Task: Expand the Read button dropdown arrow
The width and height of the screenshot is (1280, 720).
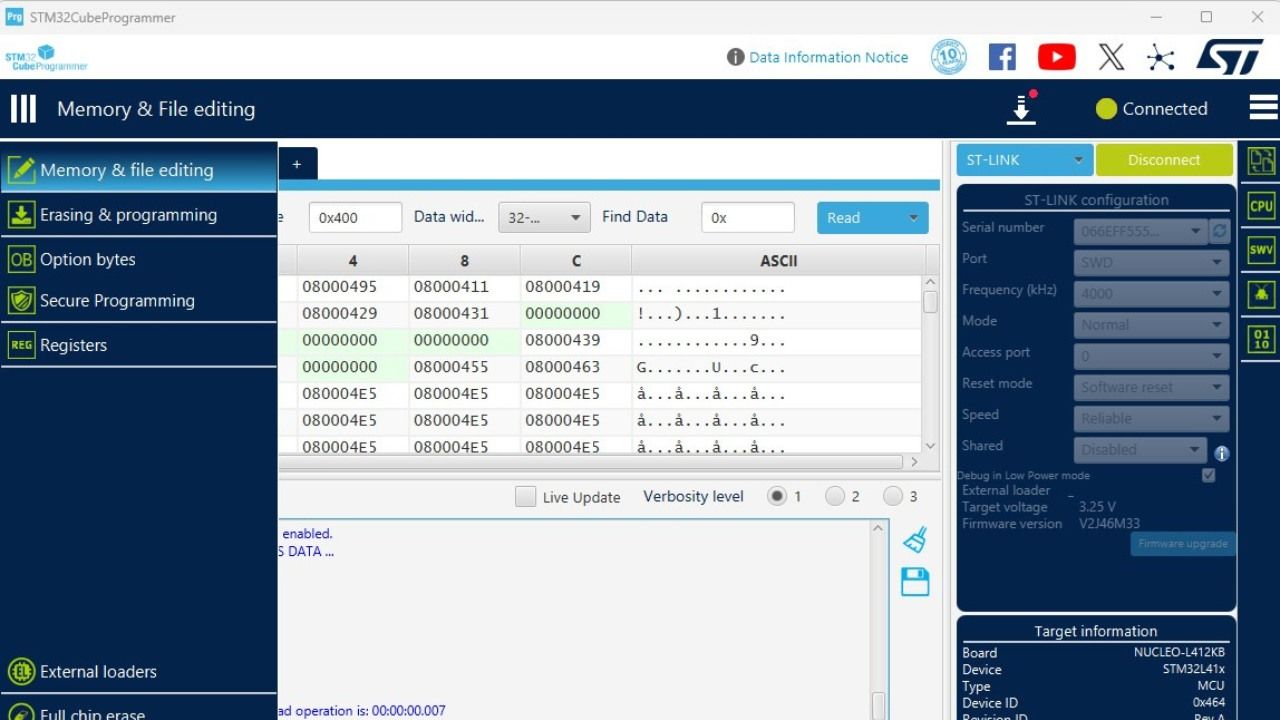Action: pos(913,218)
